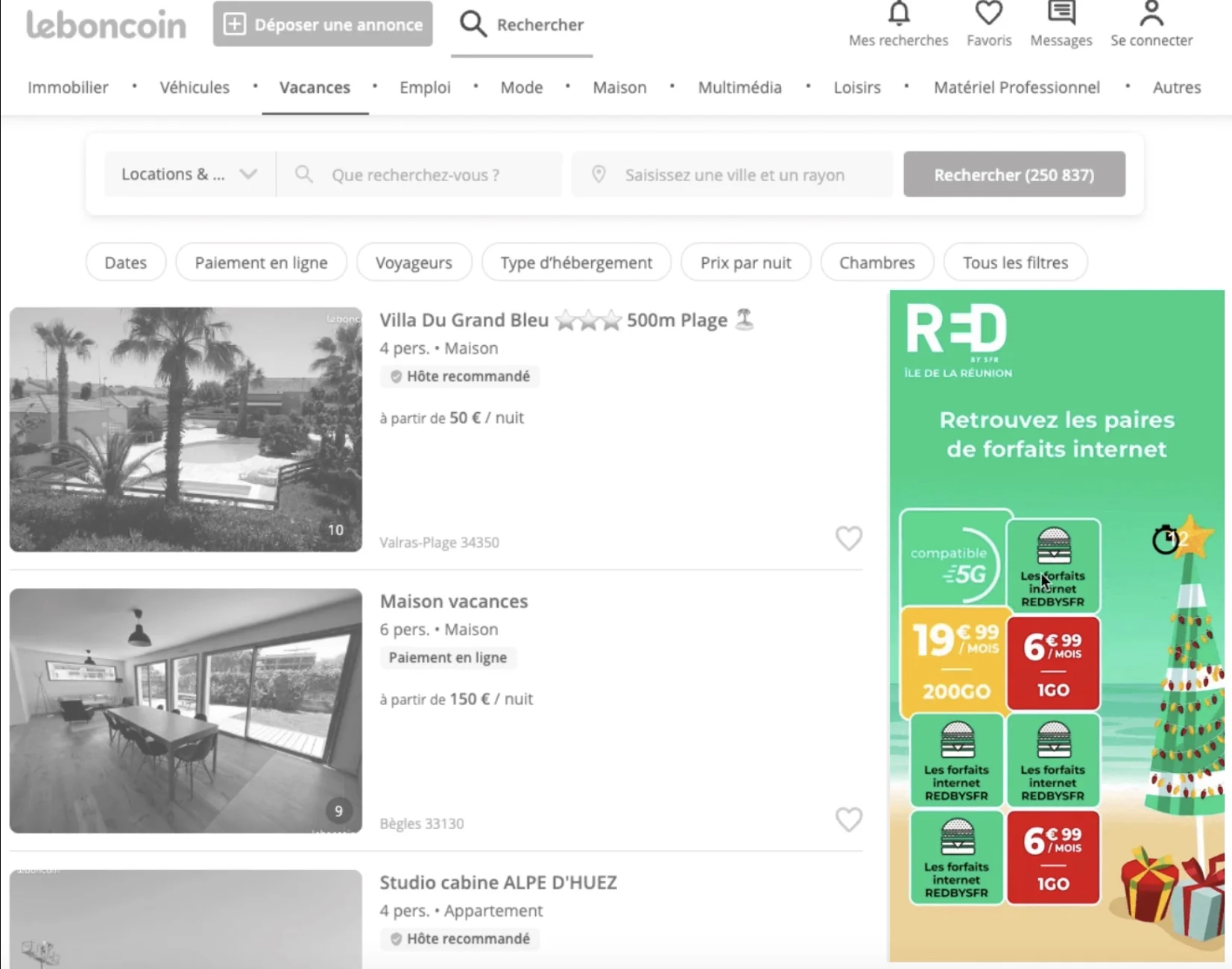The width and height of the screenshot is (1232, 969).
Task: Open the Maison vacances dining room photo
Action: (186, 710)
